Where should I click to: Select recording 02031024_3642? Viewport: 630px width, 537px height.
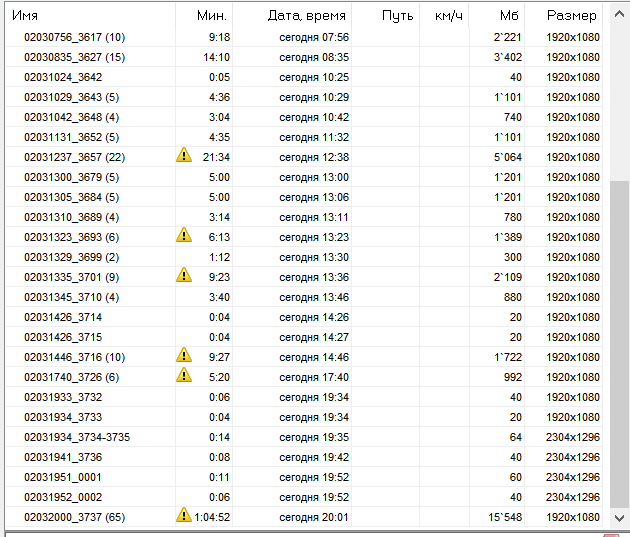(63, 77)
